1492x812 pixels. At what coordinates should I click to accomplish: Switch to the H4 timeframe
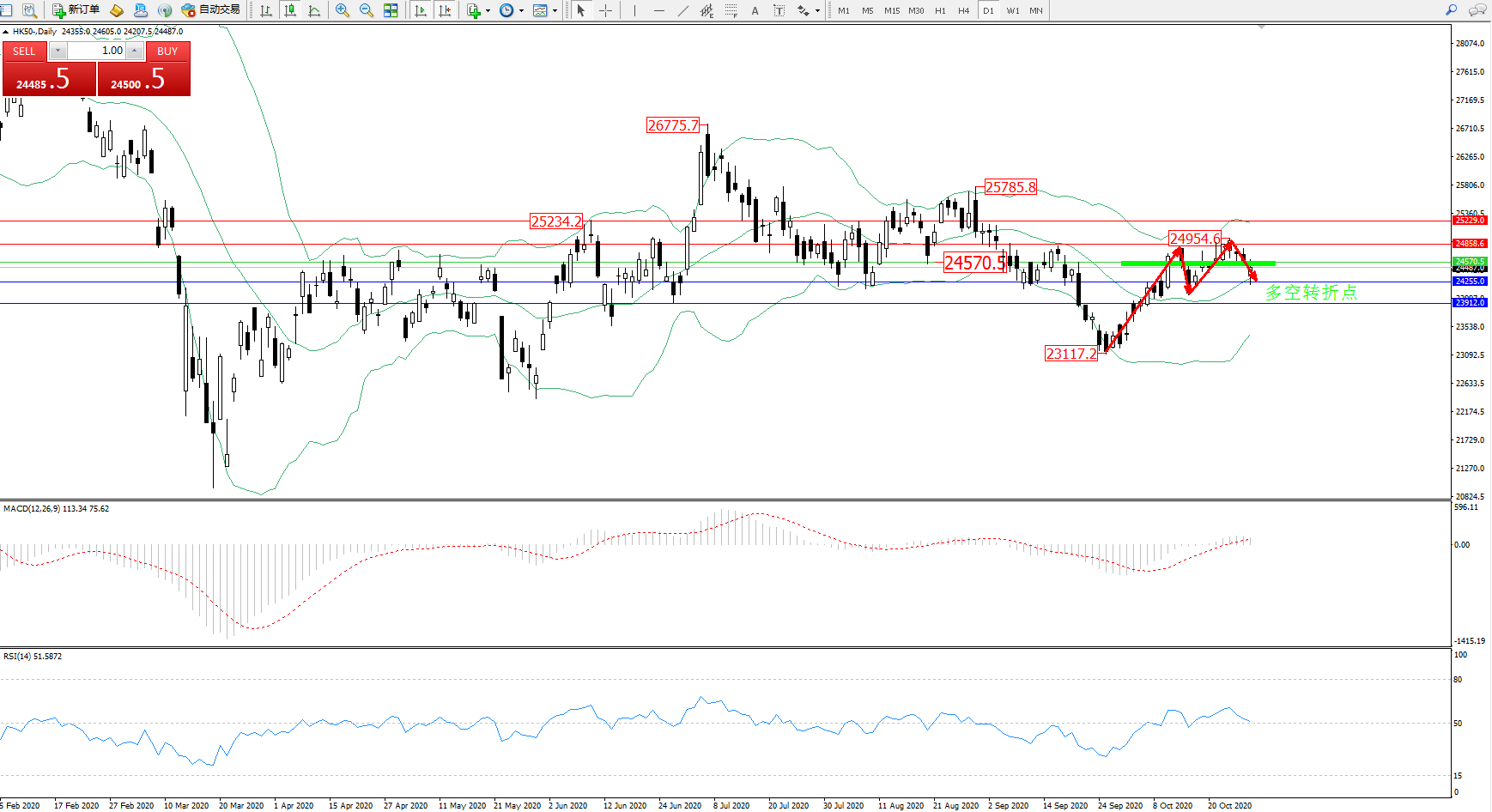pyautogui.click(x=963, y=10)
